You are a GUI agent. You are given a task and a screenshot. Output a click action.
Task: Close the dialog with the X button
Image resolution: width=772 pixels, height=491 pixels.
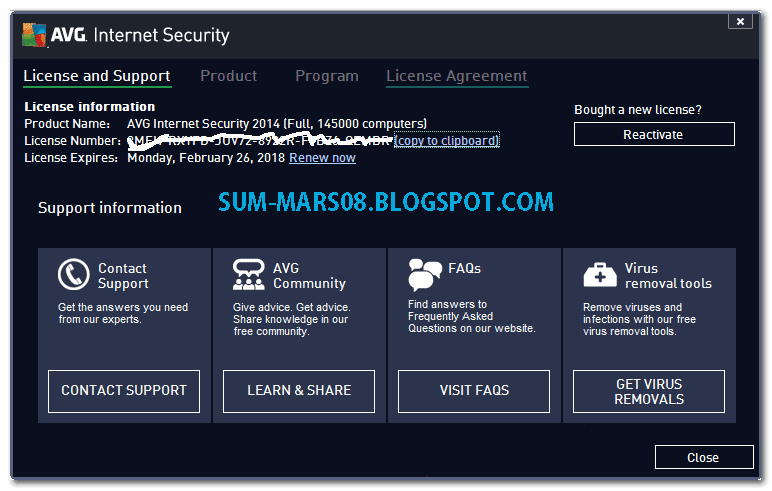pos(740,21)
